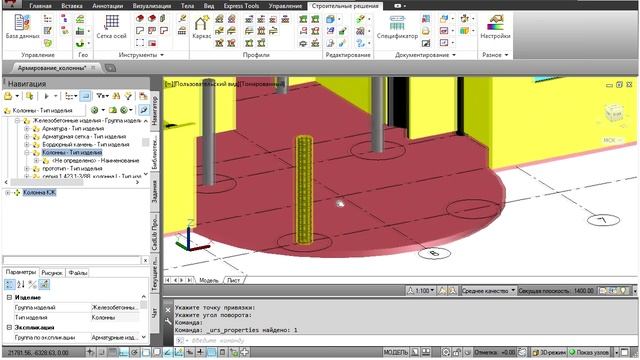Image resolution: width=640 pixels, height=360 pixels.
Task: Click the printer icon in Документирование group
Action: pyautogui.click(x=426, y=31)
